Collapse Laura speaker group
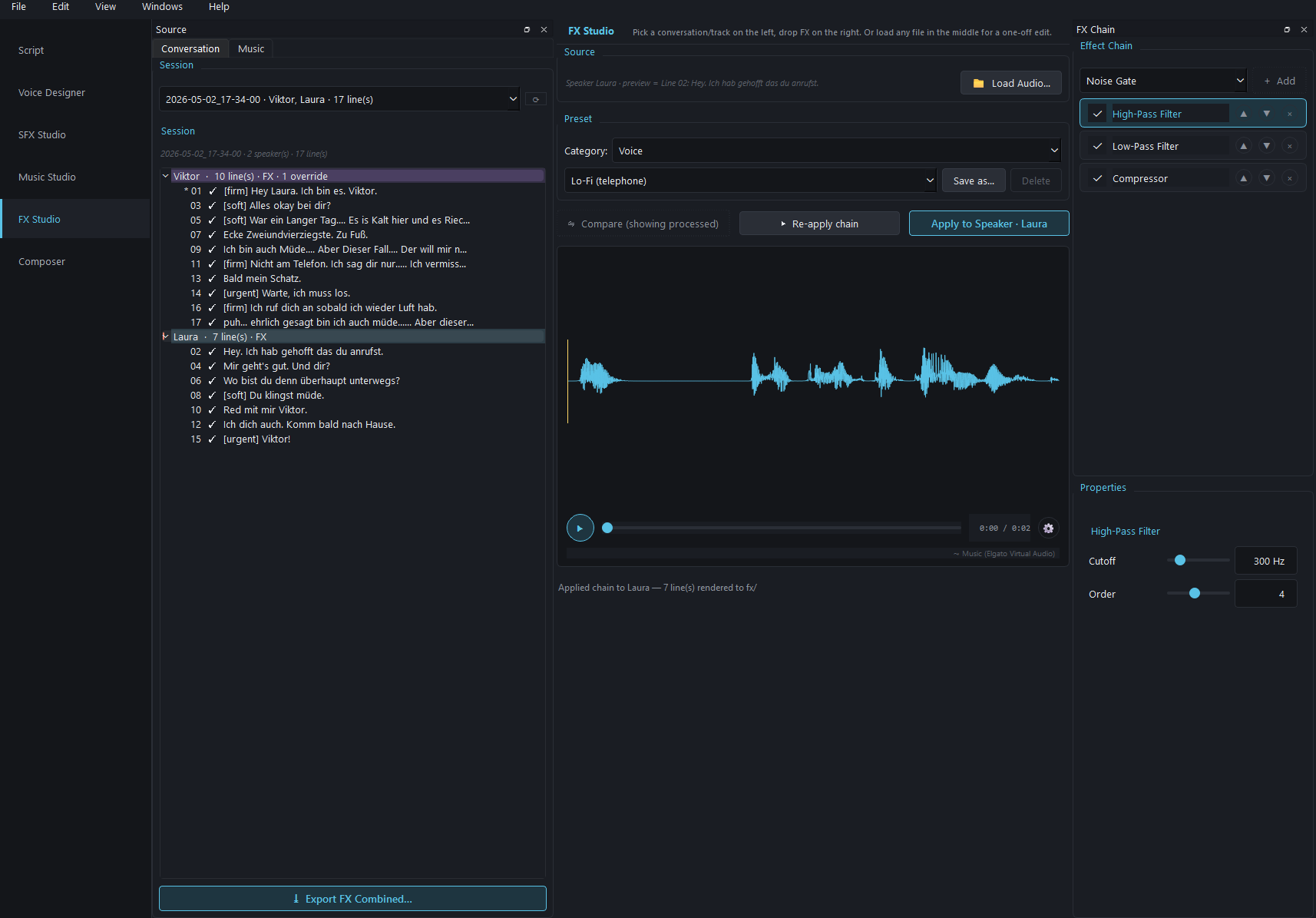This screenshot has width=1316, height=918. (165, 336)
